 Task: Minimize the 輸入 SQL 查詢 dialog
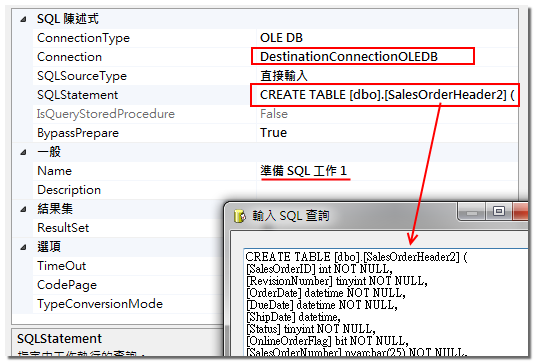tap(472, 212)
